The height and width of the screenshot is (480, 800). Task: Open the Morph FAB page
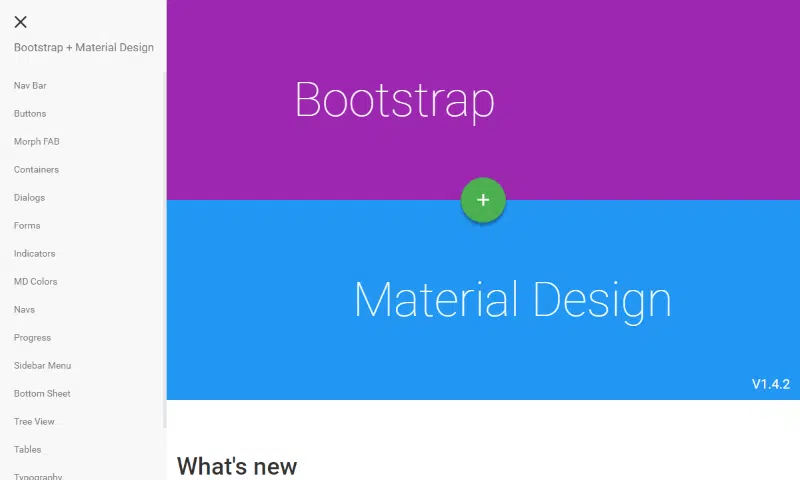click(x=37, y=142)
